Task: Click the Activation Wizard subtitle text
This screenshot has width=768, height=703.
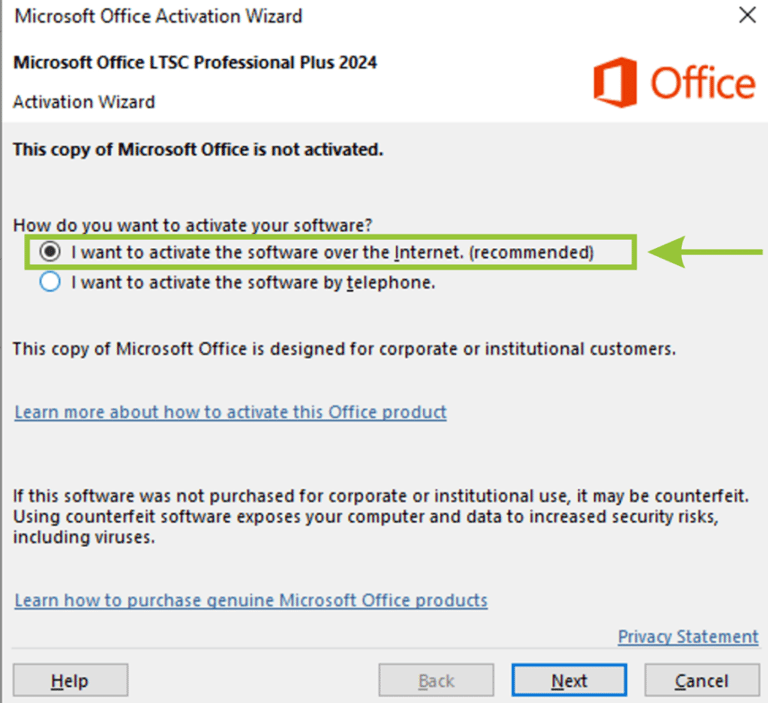Action: click(x=84, y=102)
